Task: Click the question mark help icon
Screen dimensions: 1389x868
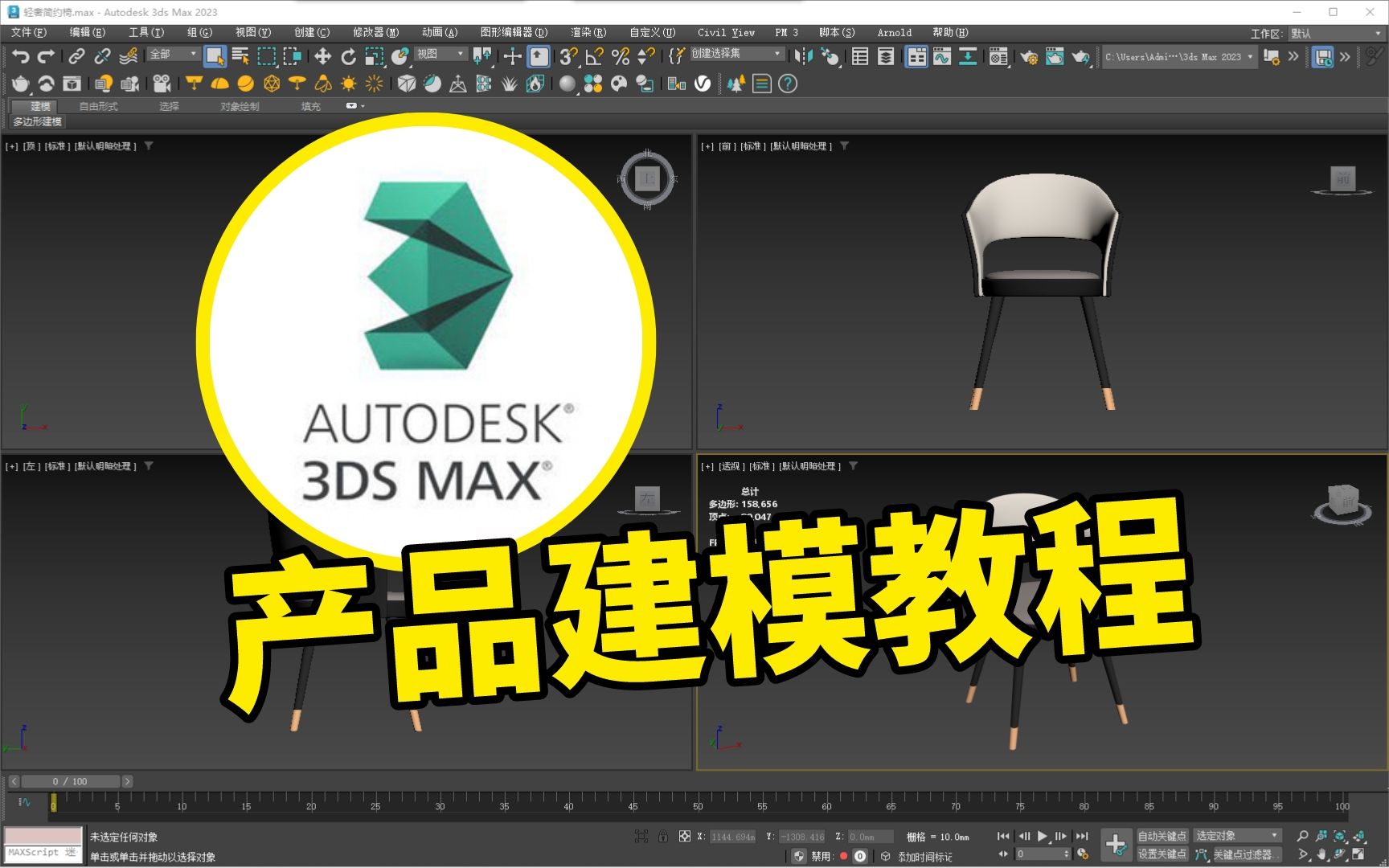Action: [788, 84]
